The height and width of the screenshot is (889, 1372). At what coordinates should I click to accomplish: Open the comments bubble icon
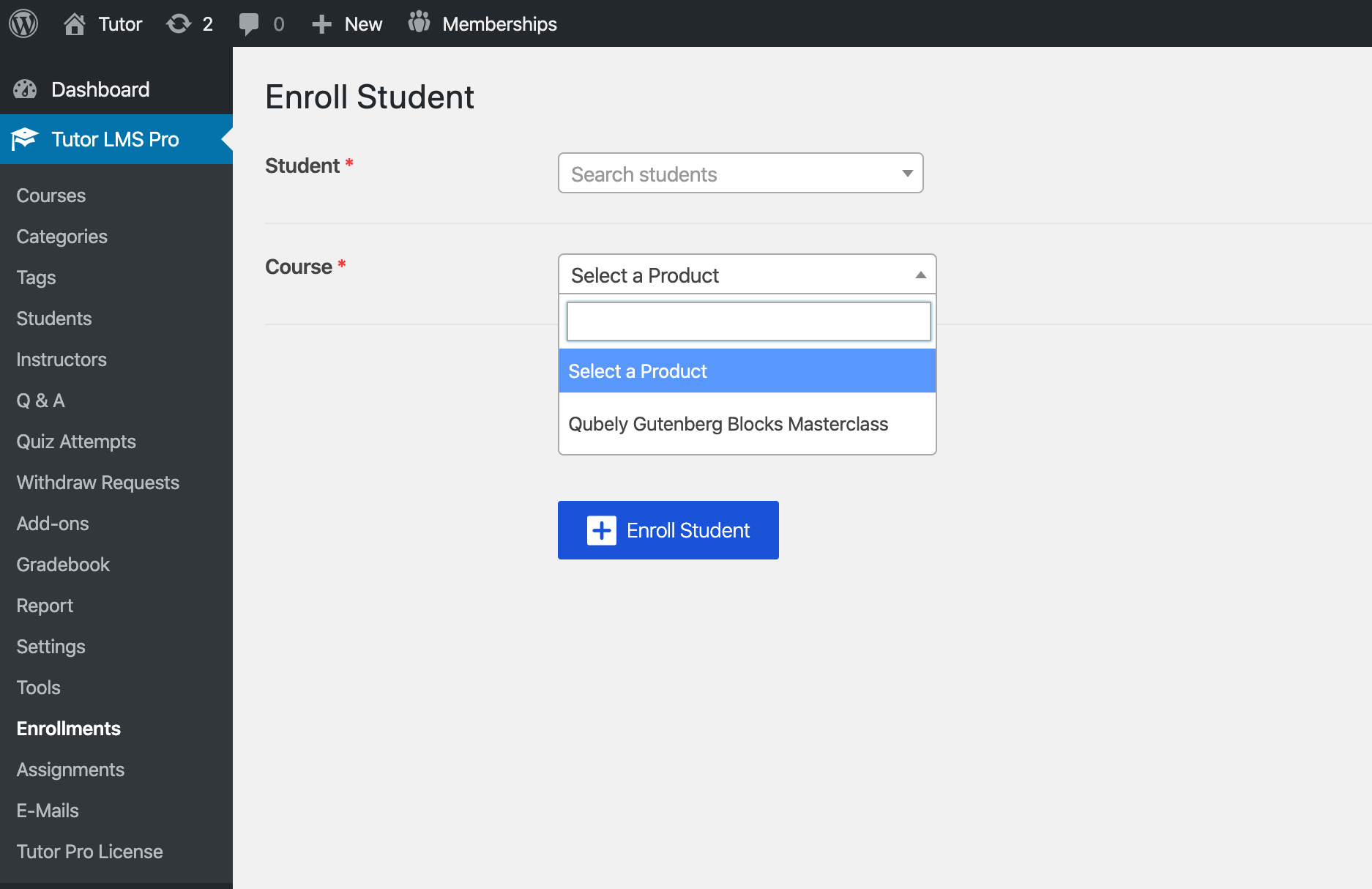coord(249,24)
